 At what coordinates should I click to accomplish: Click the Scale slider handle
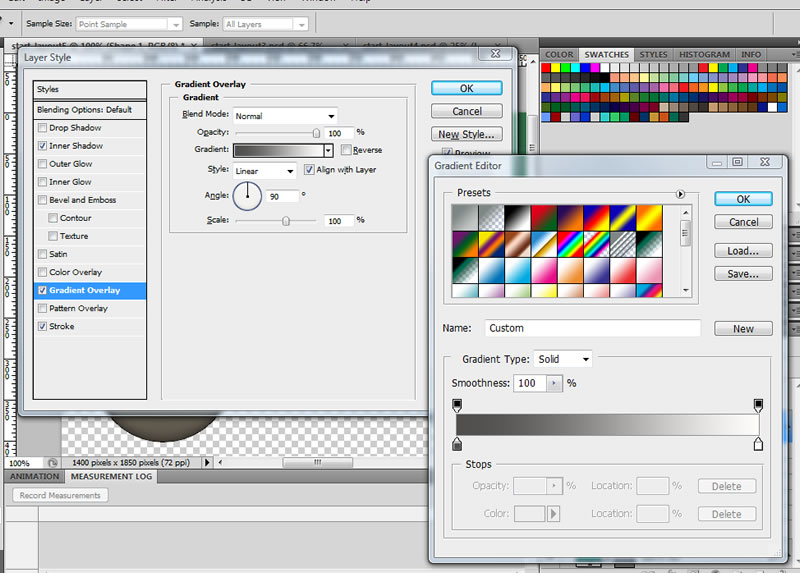point(286,220)
